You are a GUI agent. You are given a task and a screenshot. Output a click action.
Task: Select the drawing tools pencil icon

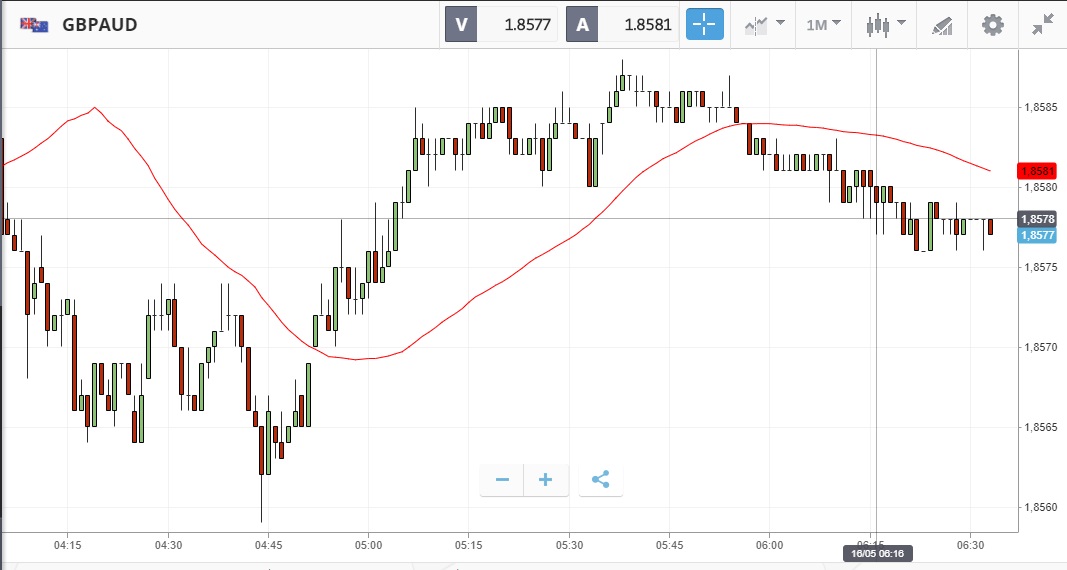click(x=942, y=25)
